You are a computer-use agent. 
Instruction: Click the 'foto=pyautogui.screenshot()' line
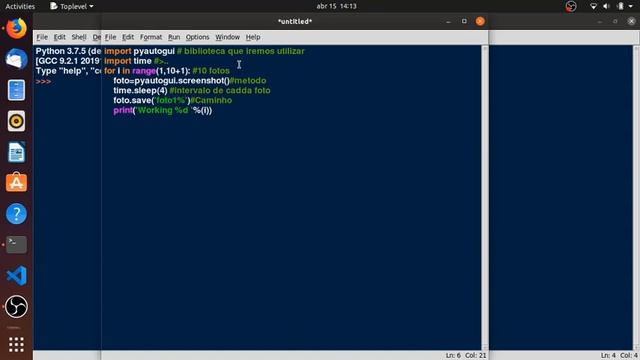pos(171,80)
